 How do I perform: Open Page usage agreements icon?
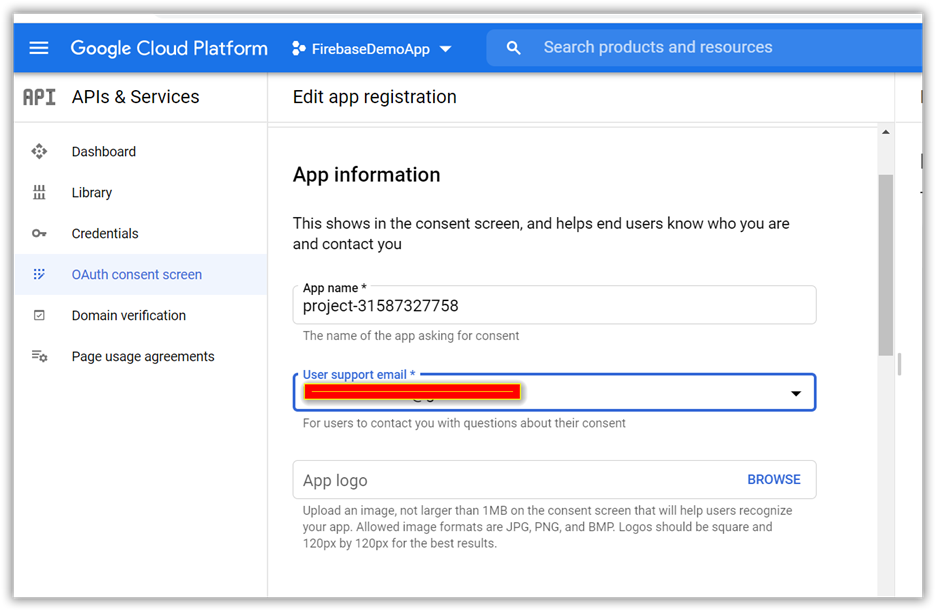click(x=39, y=356)
